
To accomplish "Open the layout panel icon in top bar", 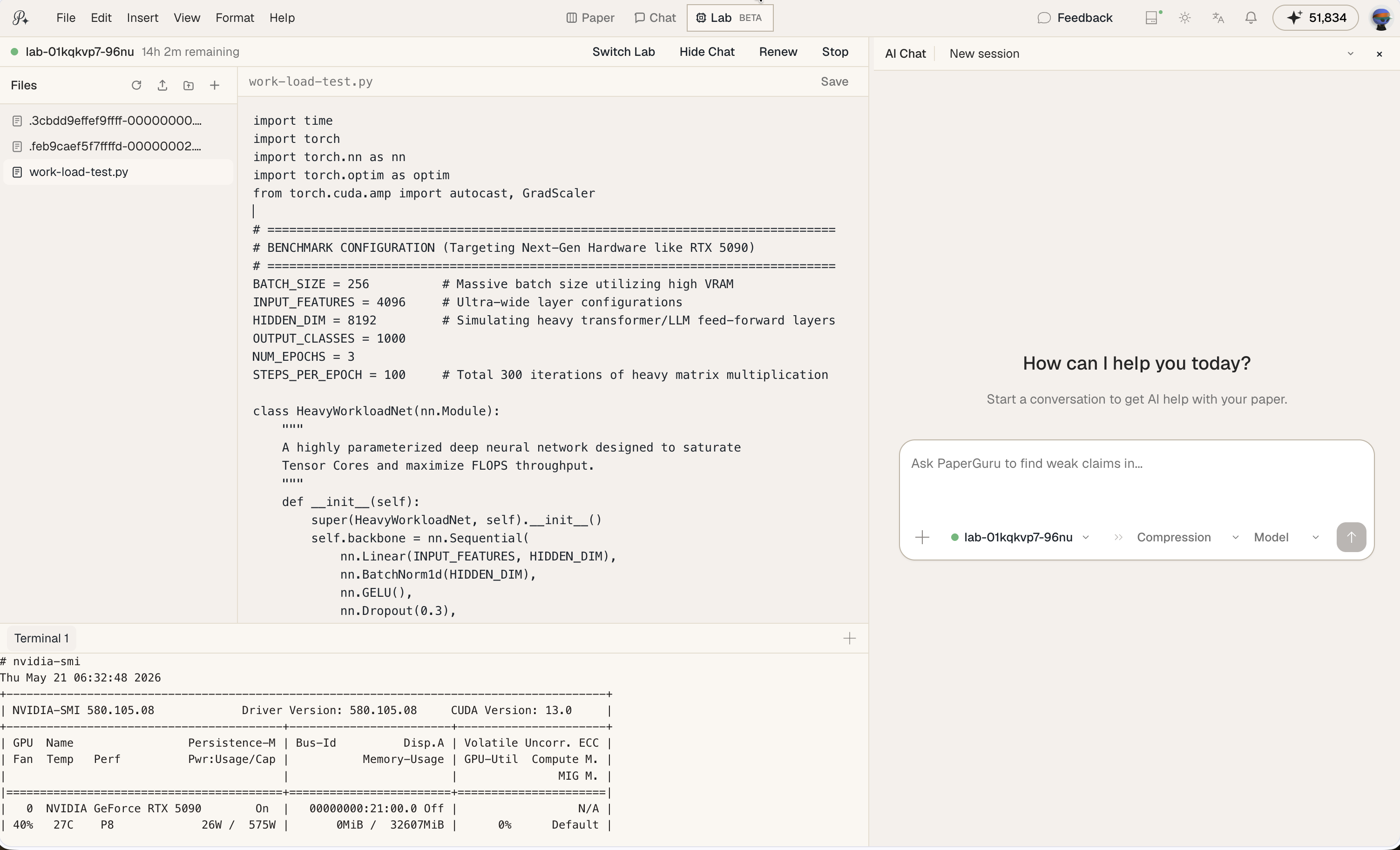I will click(x=1152, y=18).
